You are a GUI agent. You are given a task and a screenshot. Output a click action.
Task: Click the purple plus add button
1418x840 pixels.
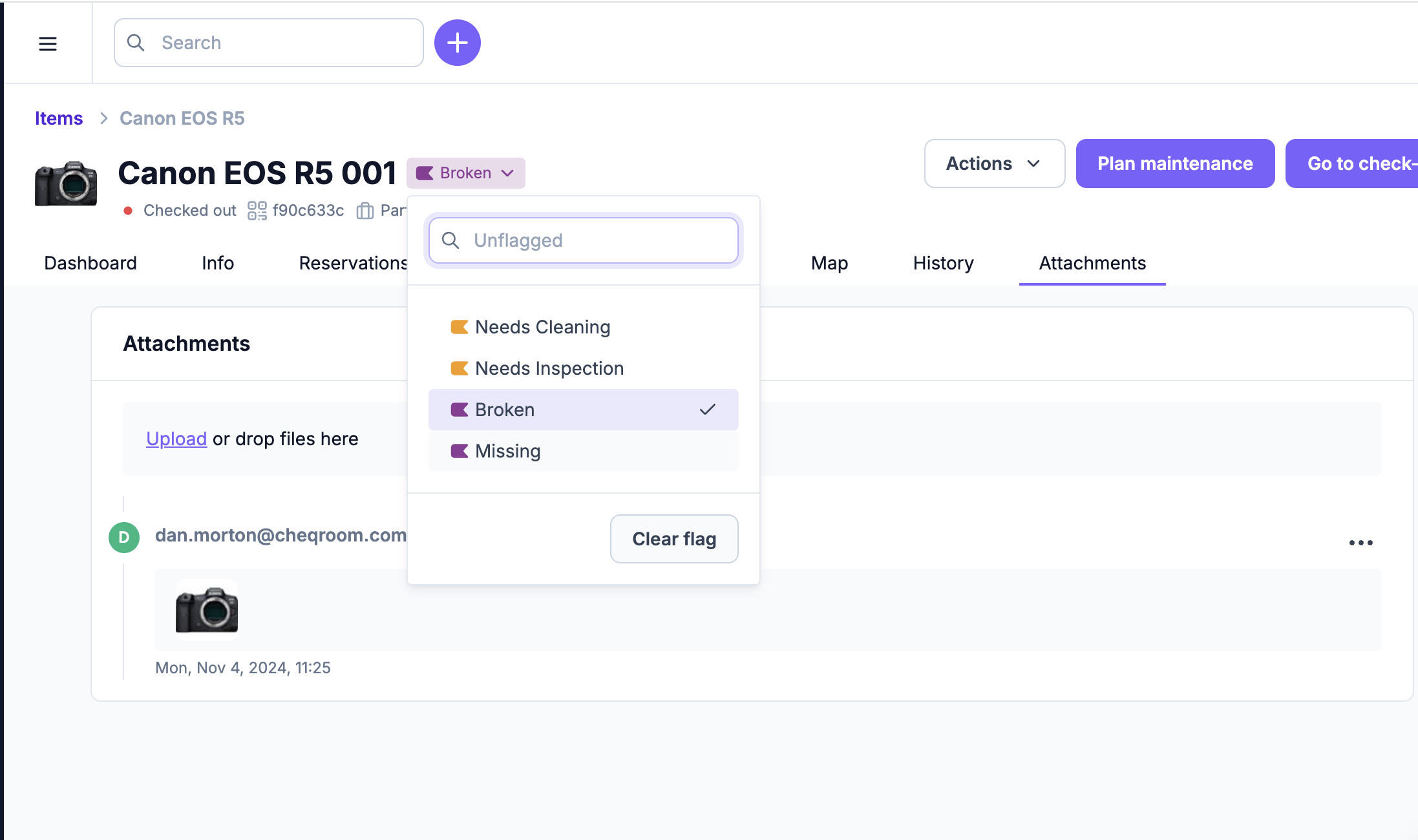coord(458,43)
